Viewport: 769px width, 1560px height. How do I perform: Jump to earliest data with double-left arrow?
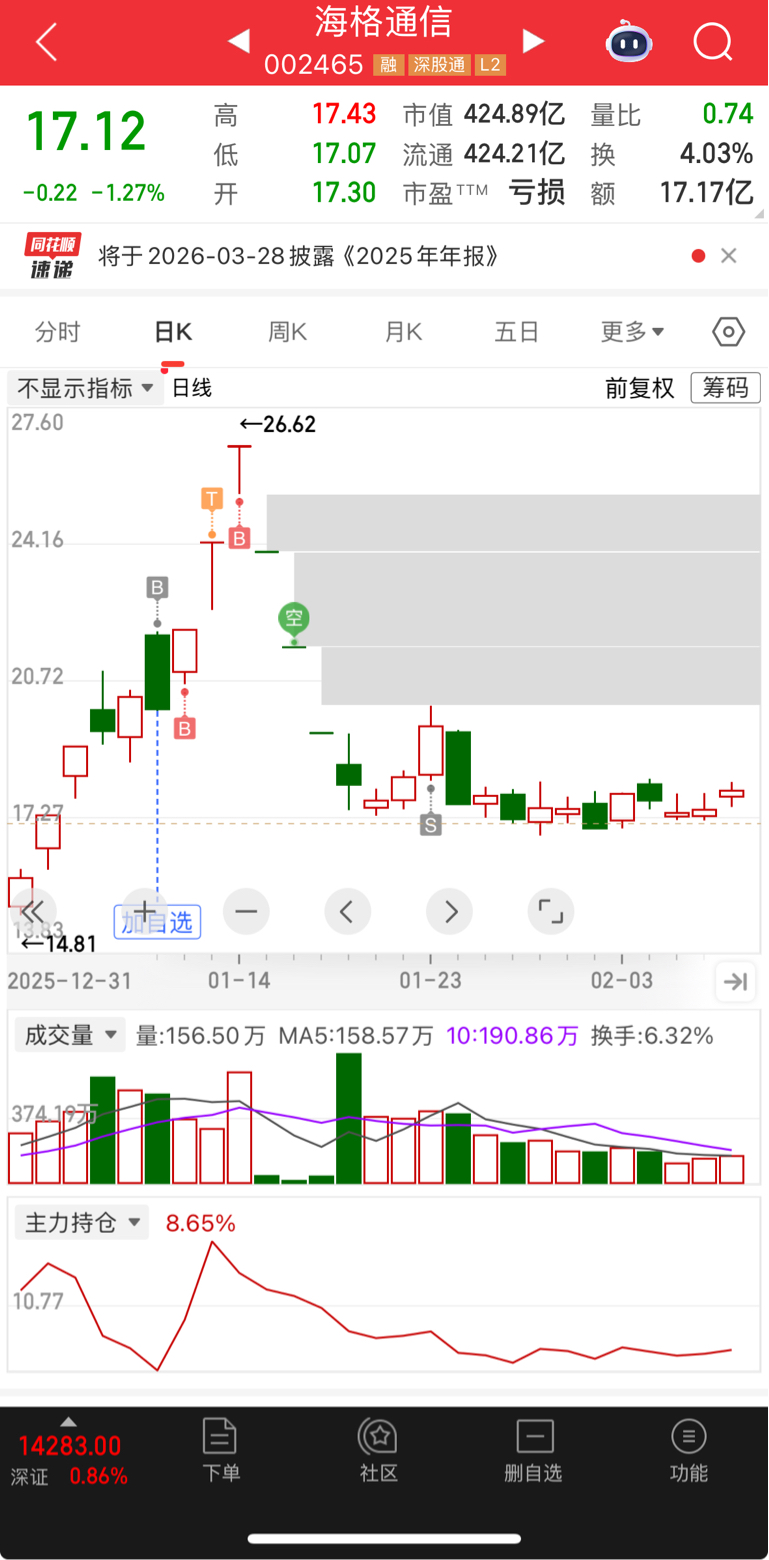pyautogui.click(x=33, y=911)
